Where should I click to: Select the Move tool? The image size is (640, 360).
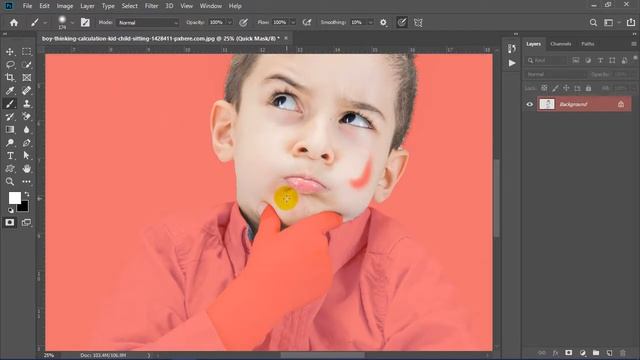pos(10,52)
